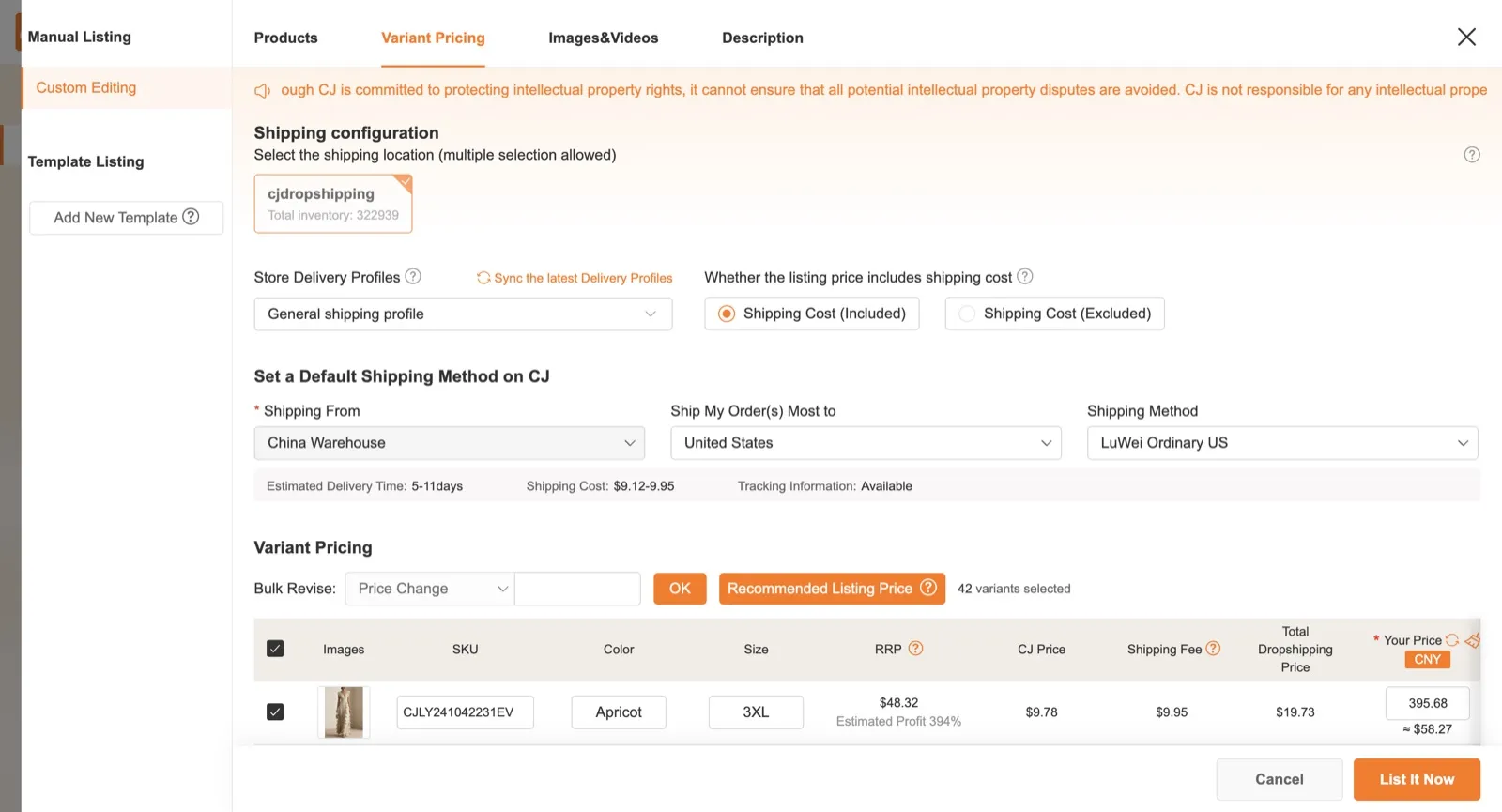The height and width of the screenshot is (812, 1502).
Task: Click Recommended Listing Price button
Action: click(832, 589)
